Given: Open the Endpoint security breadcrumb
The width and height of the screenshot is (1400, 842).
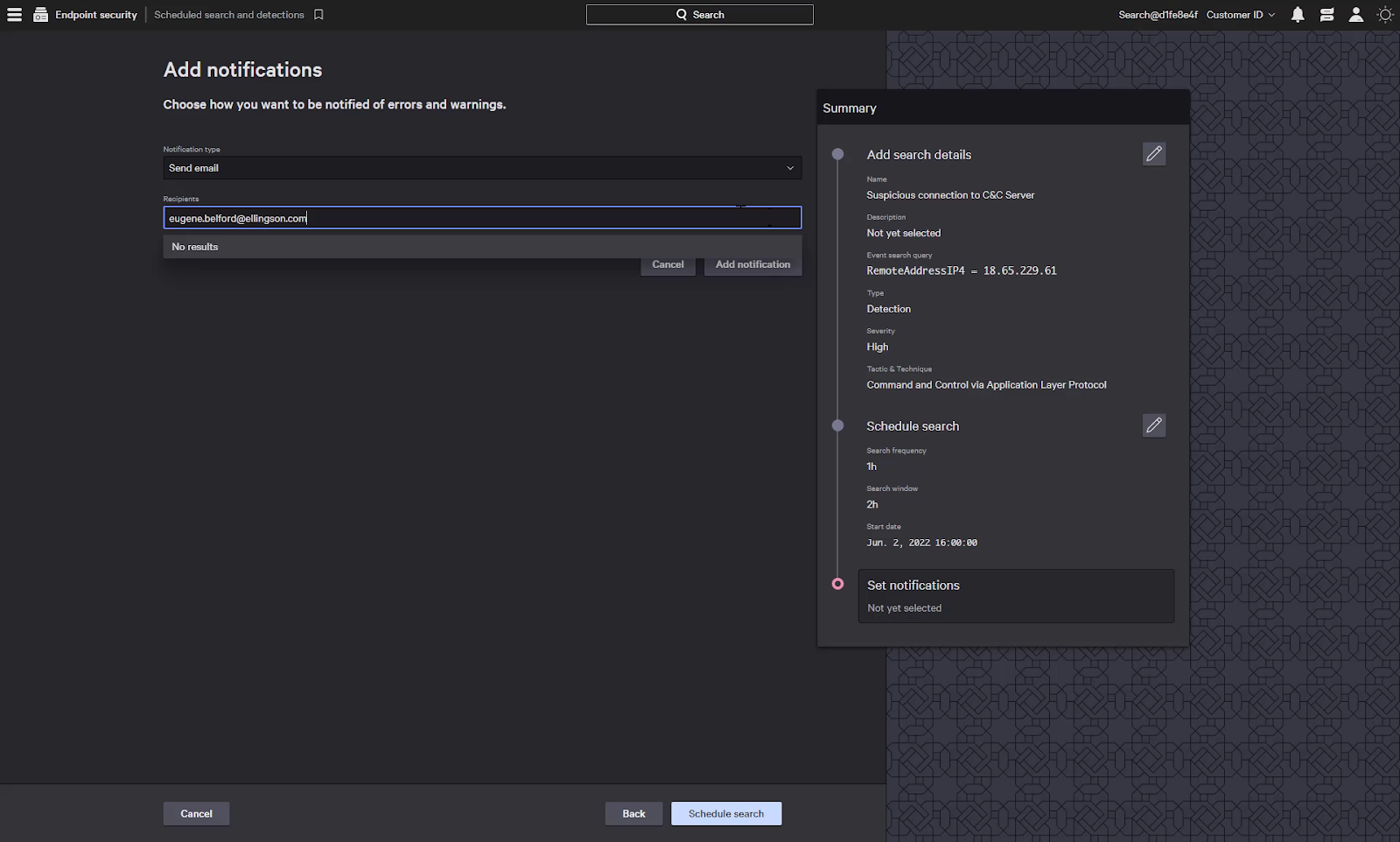Looking at the screenshot, I should coord(96,15).
